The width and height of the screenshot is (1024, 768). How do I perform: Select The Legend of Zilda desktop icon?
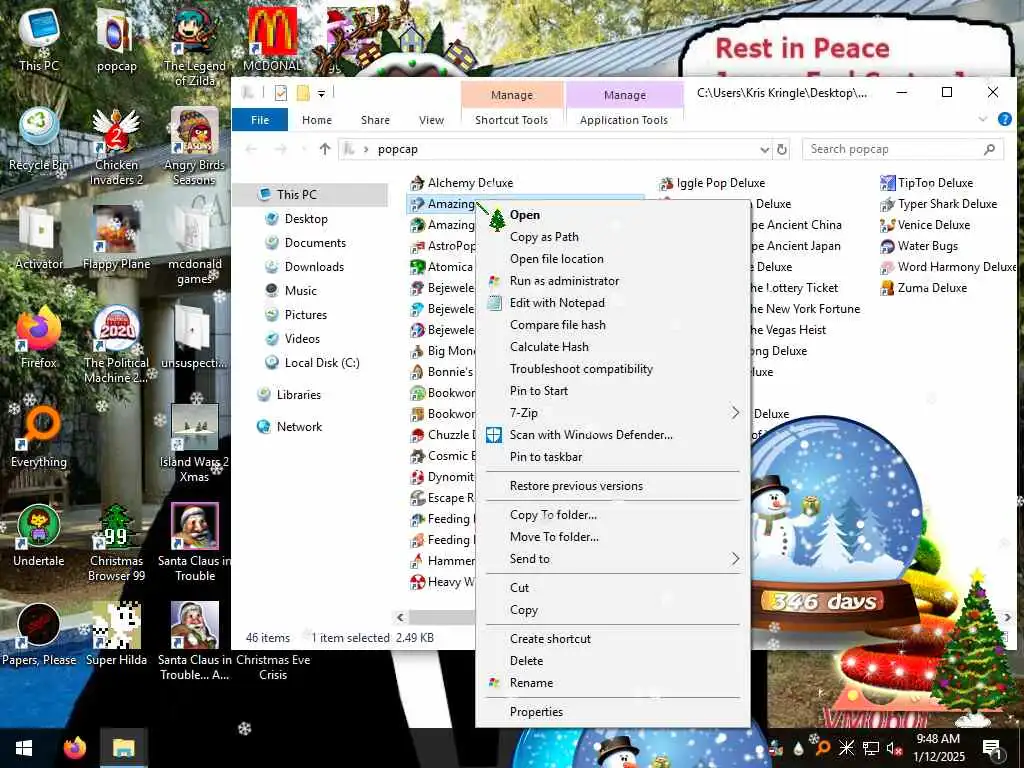(195, 47)
